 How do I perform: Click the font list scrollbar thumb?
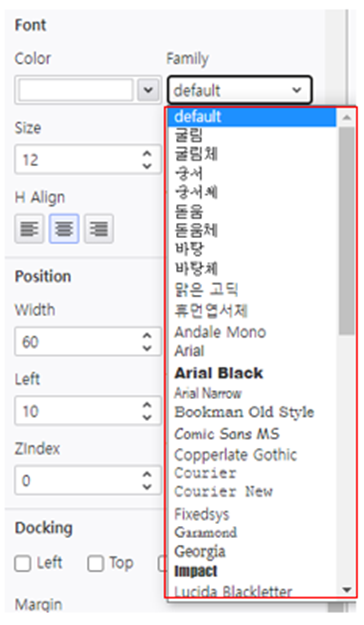(x=347, y=231)
